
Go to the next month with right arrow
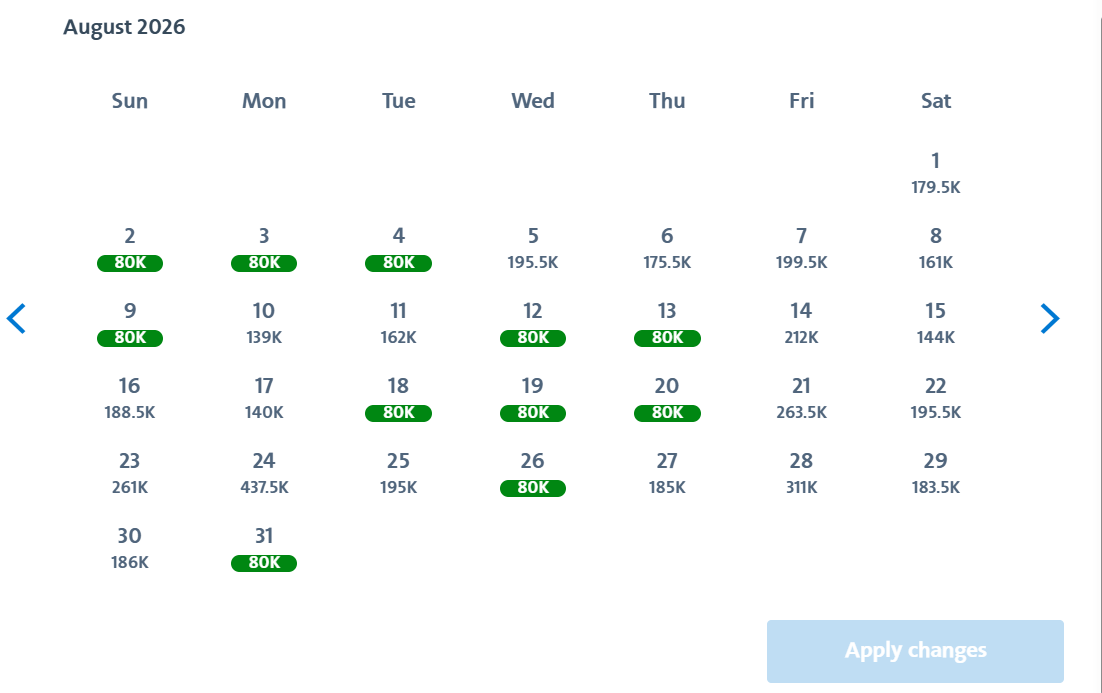click(1049, 319)
